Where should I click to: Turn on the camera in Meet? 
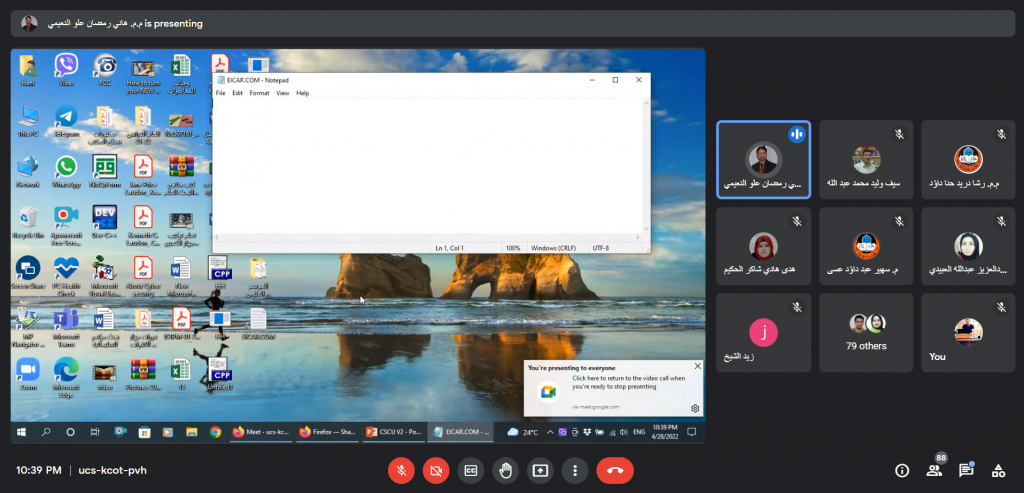click(435, 470)
